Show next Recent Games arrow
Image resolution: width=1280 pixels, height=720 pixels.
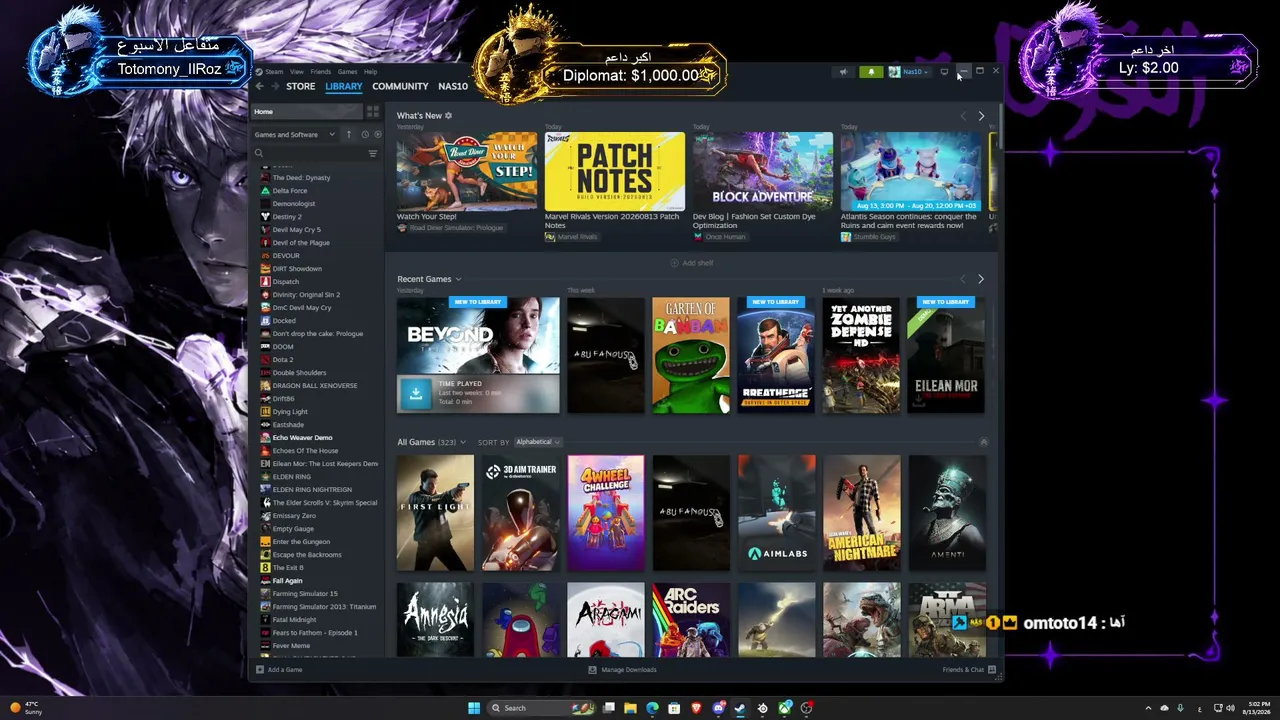pyautogui.click(x=981, y=279)
